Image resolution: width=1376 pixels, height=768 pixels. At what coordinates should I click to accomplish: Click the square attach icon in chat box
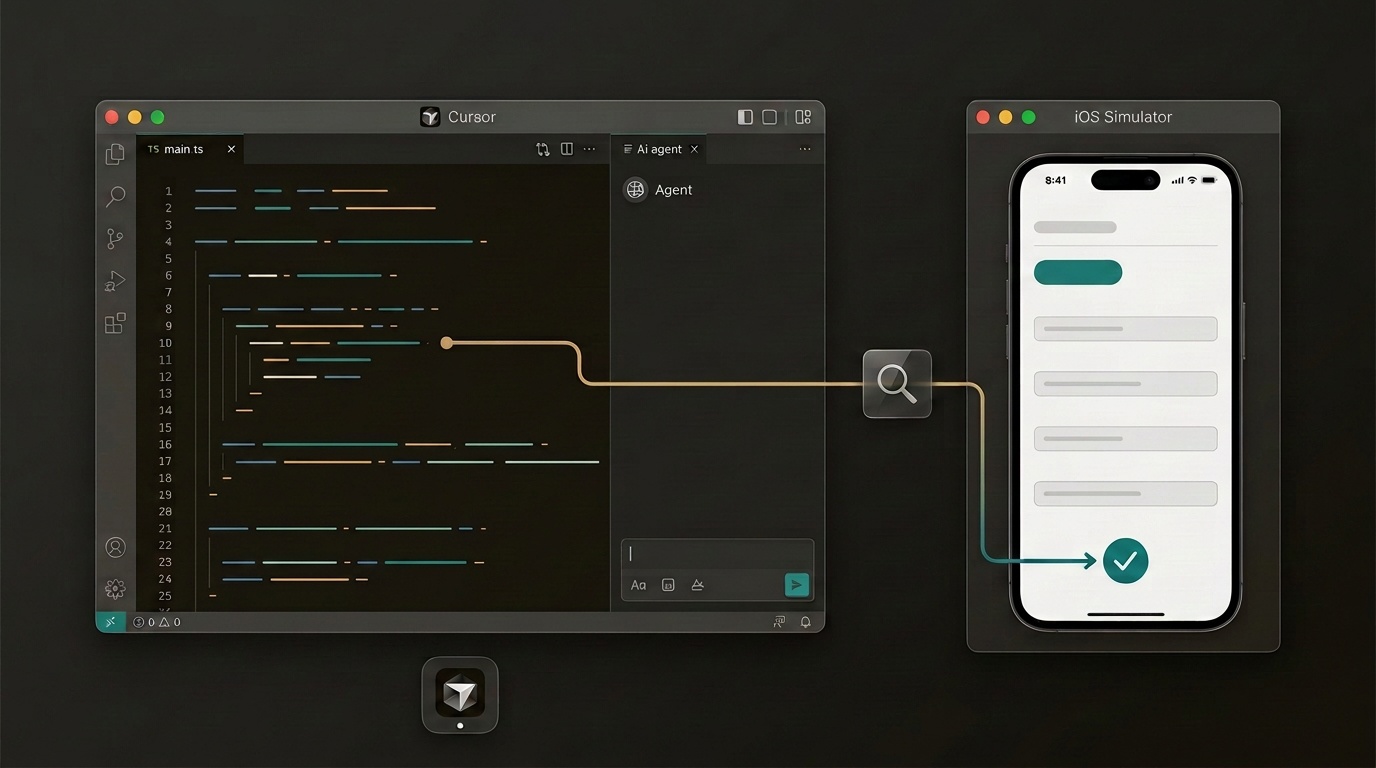[x=669, y=585]
